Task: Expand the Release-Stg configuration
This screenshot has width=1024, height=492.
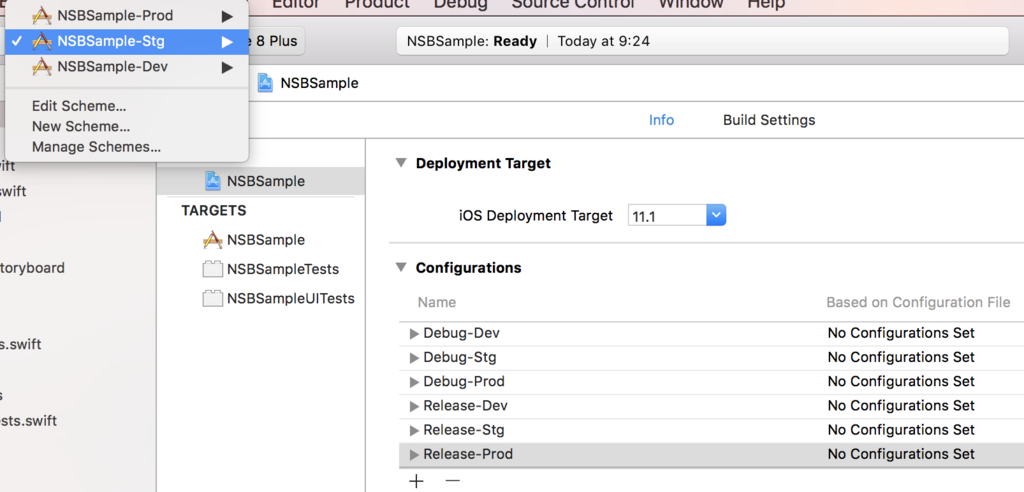Action: [x=413, y=431]
